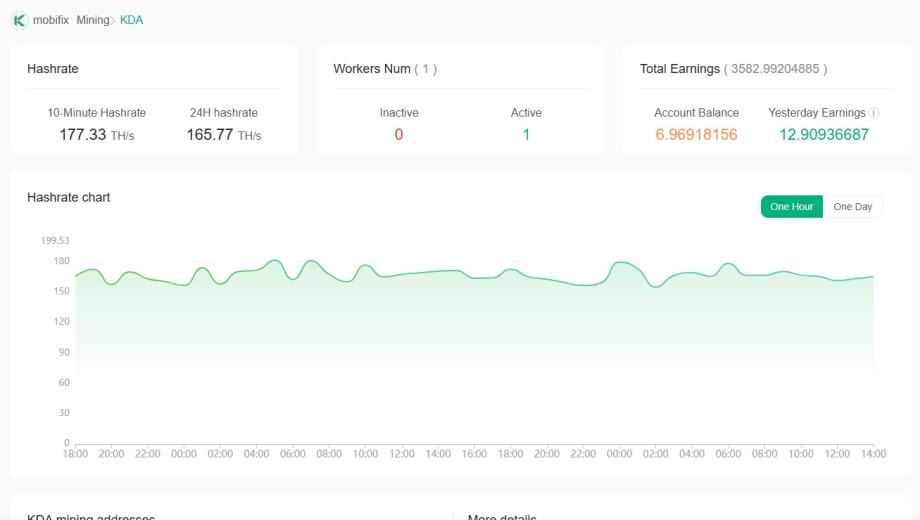Switch chart to One Day view
Viewport: 920px width, 520px height.
pyautogui.click(x=852, y=207)
